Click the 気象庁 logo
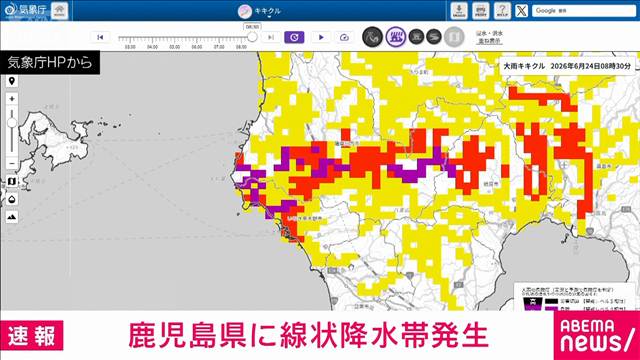Image resolution: width=640 pixels, height=360 pixels. pos(26,10)
